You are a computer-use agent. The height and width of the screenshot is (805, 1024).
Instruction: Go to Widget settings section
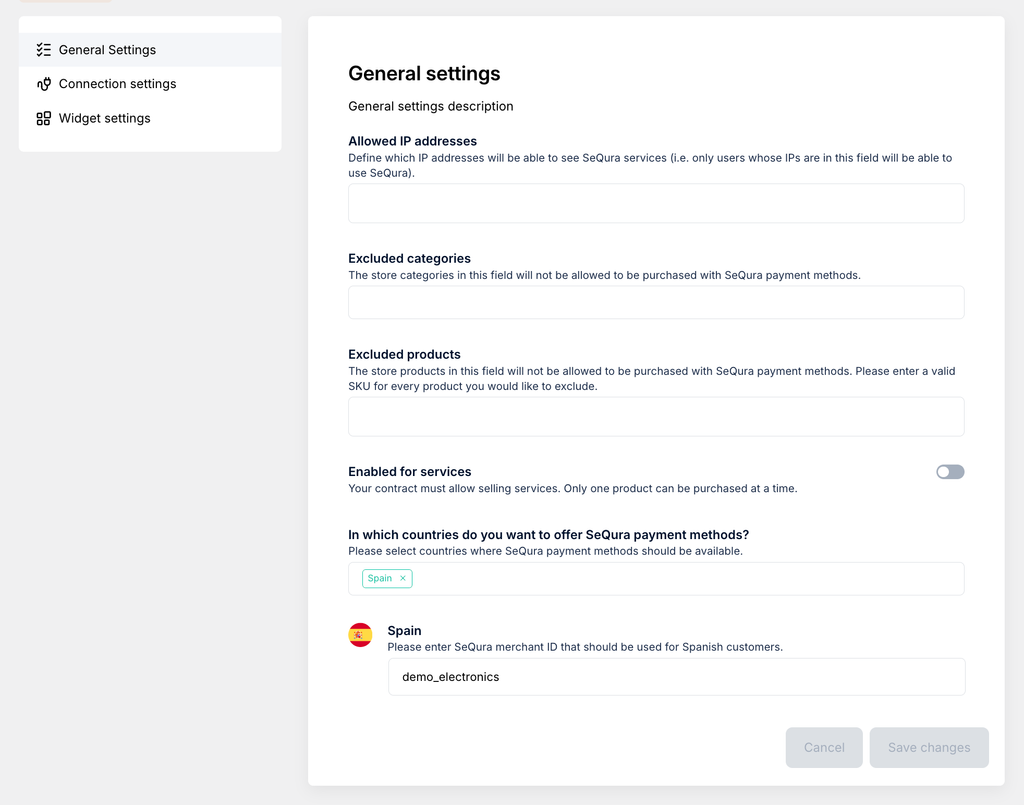104,118
